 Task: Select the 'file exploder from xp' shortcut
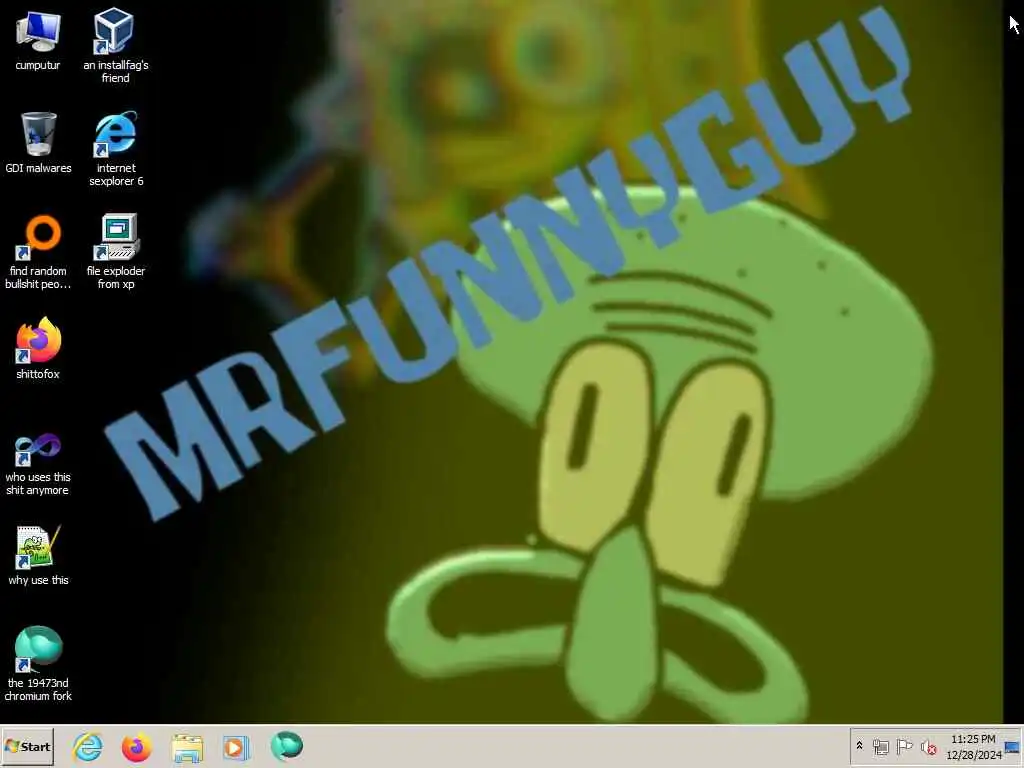(x=116, y=251)
